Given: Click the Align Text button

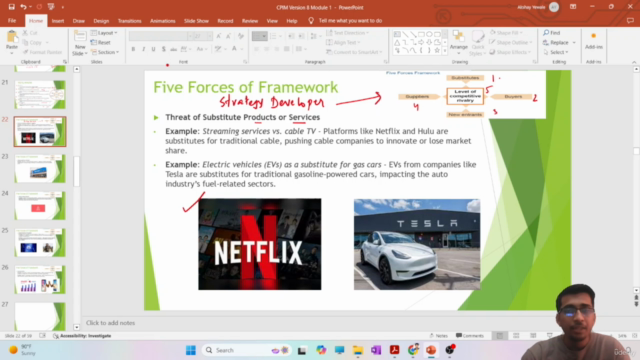Looking at the screenshot, I should [344, 42].
